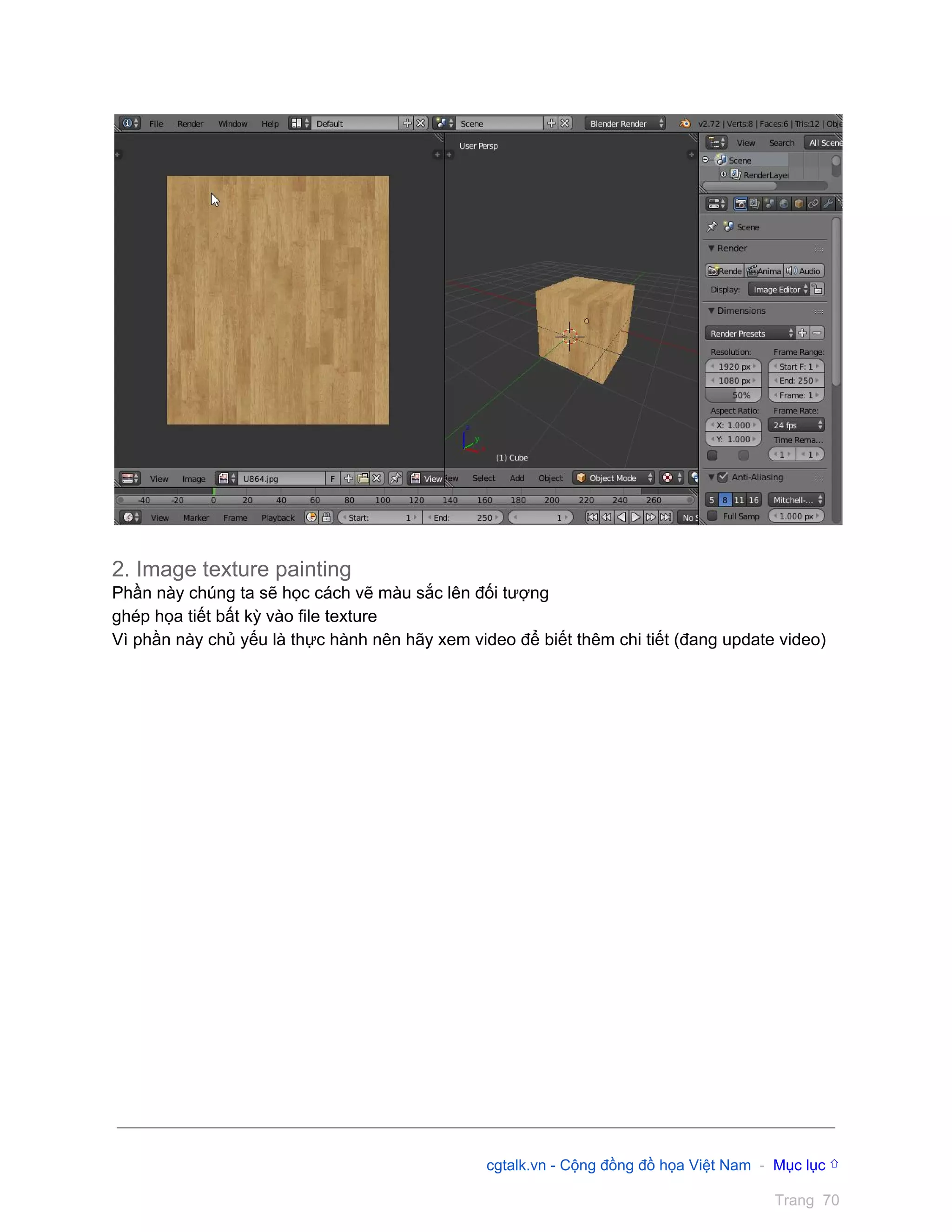Open the Display Image Editor dropdown
The height and width of the screenshot is (1232, 952).
point(778,289)
